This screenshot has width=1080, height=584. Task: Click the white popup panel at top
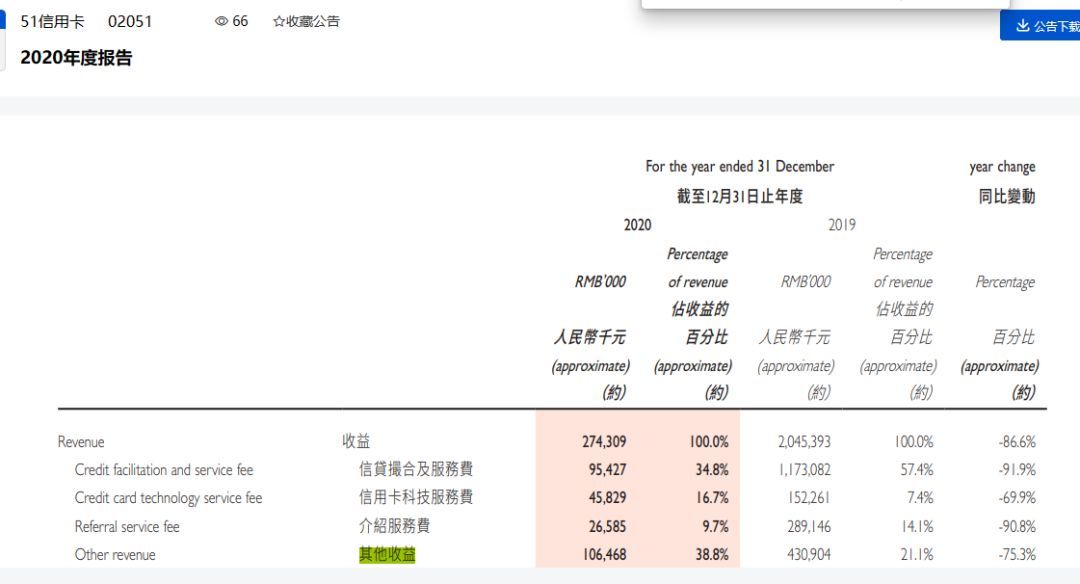tap(825, 4)
